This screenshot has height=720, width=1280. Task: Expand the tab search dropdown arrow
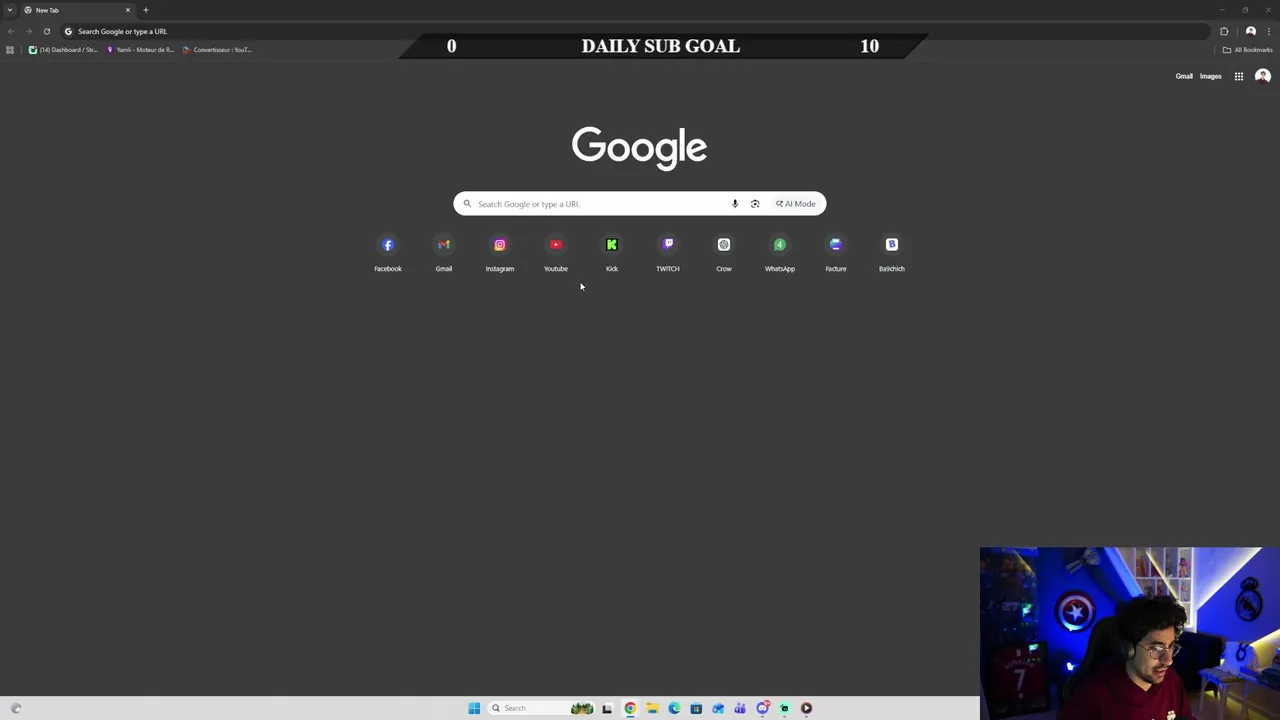click(x=10, y=10)
